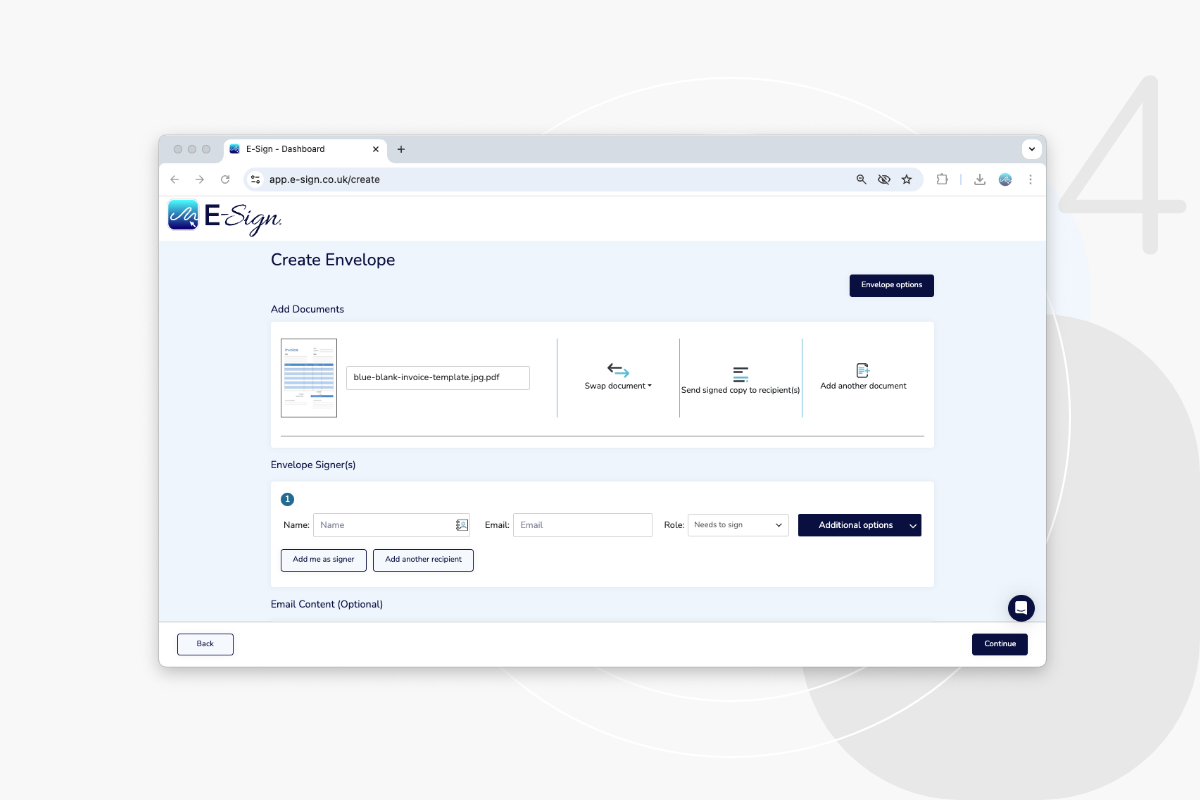
Task: Click address bar URL app.e-sign.co.uk/create
Action: pyautogui.click(x=324, y=180)
